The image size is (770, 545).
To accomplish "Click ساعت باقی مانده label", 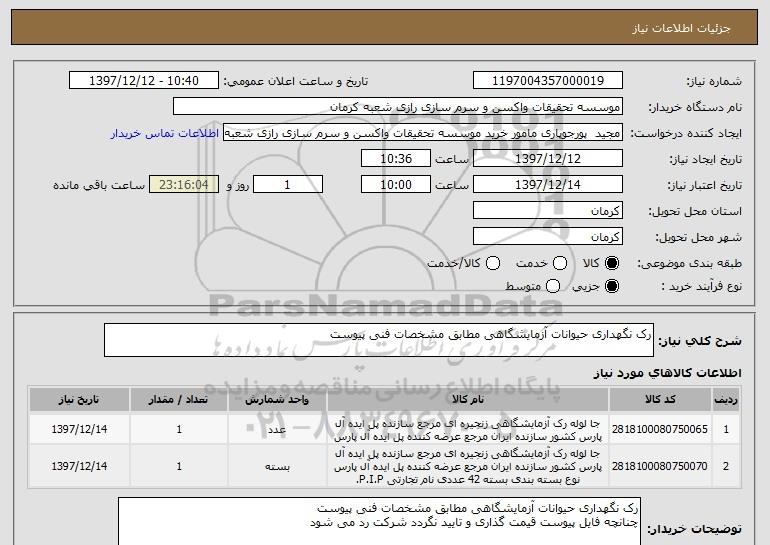I will pos(99,186).
